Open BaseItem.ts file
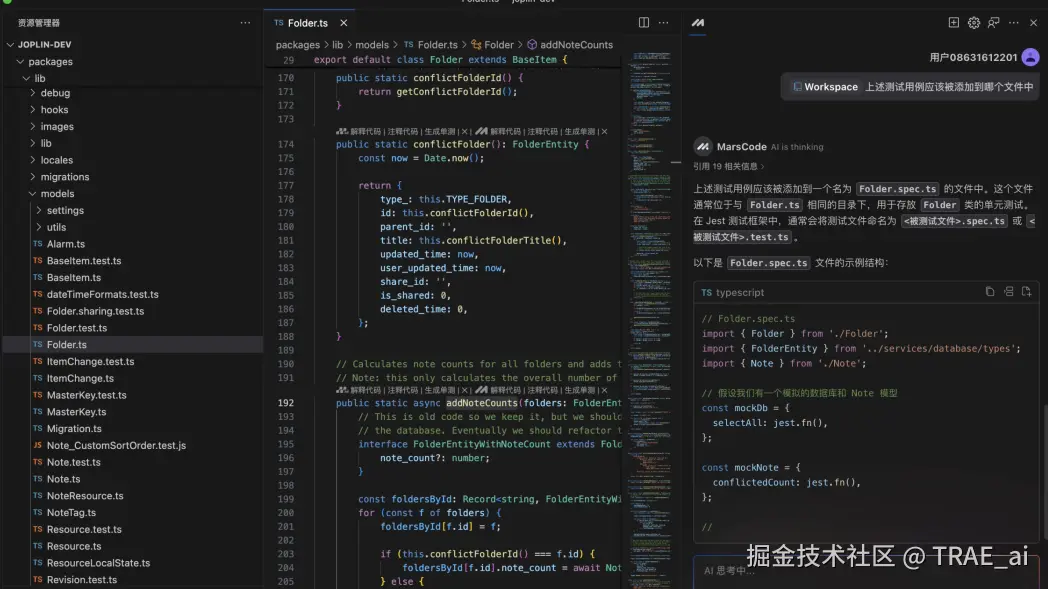The width and height of the screenshot is (1048, 589). (x=132, y=277)
